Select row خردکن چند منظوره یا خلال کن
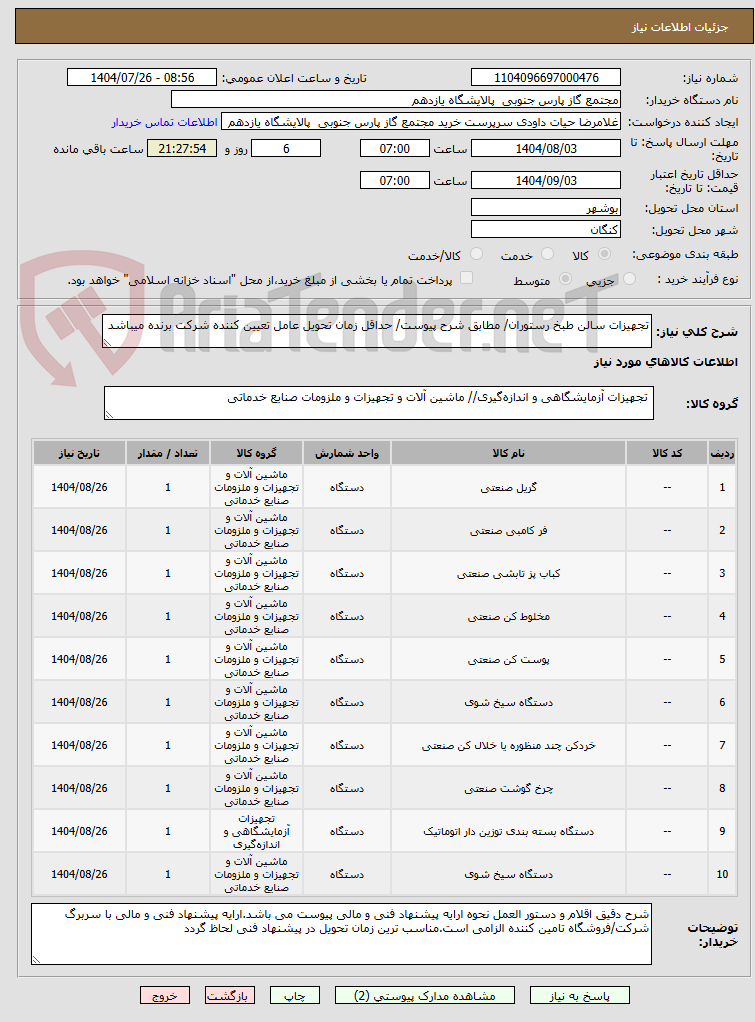 tap(385, 745)
